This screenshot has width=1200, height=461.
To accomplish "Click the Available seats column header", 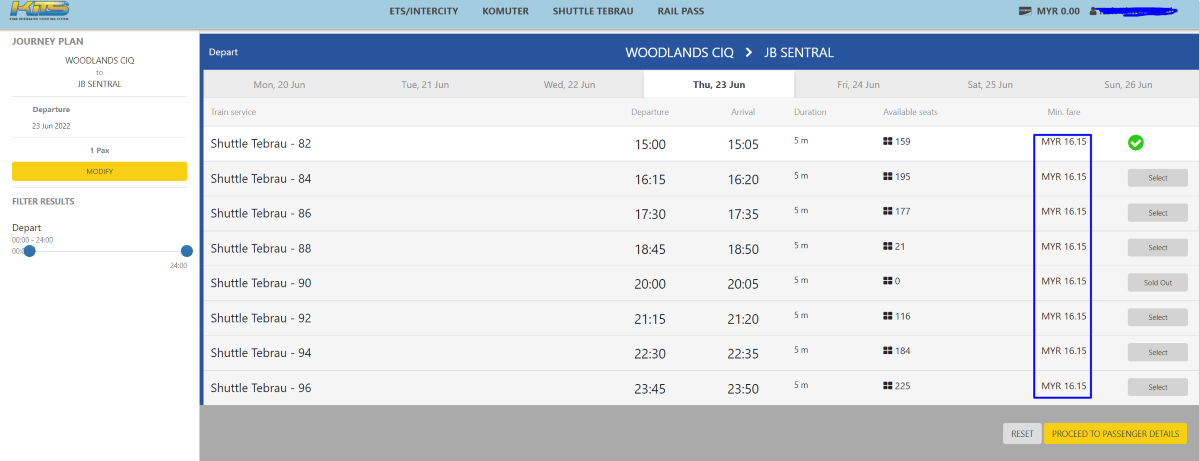I will tap(910, 111).
